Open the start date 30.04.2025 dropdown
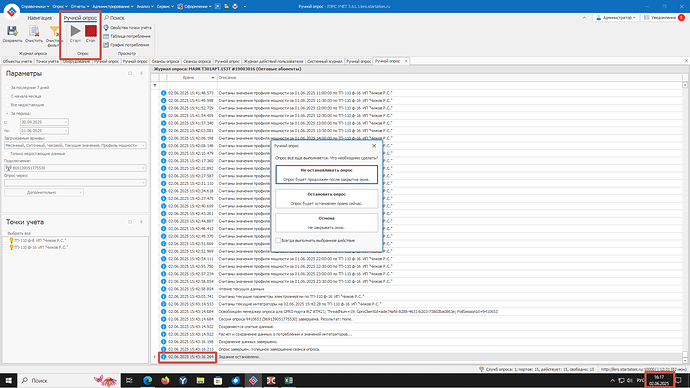The image size is (690, 388). pos(66,122)
